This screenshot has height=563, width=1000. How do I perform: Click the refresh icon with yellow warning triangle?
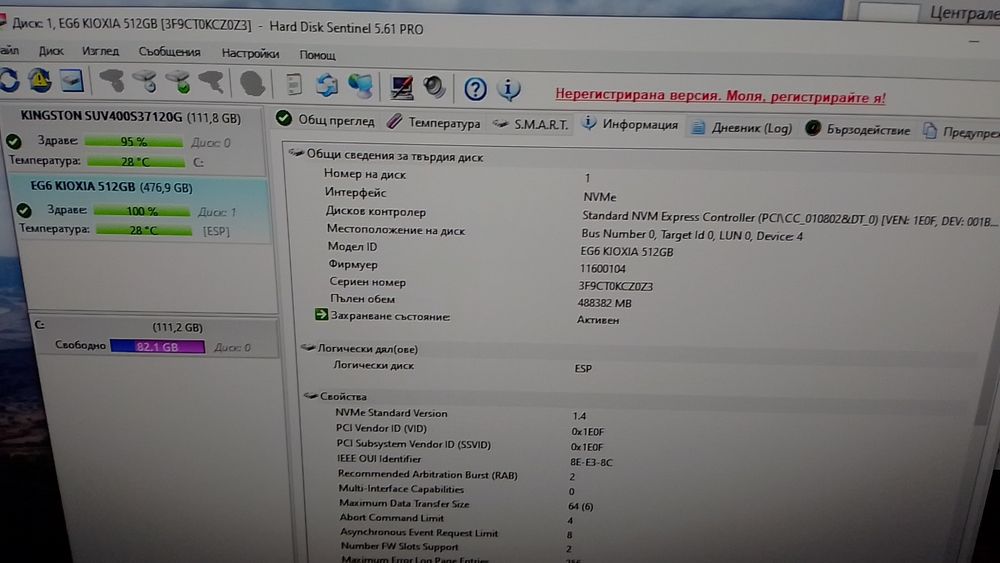(x=40, y=80)
